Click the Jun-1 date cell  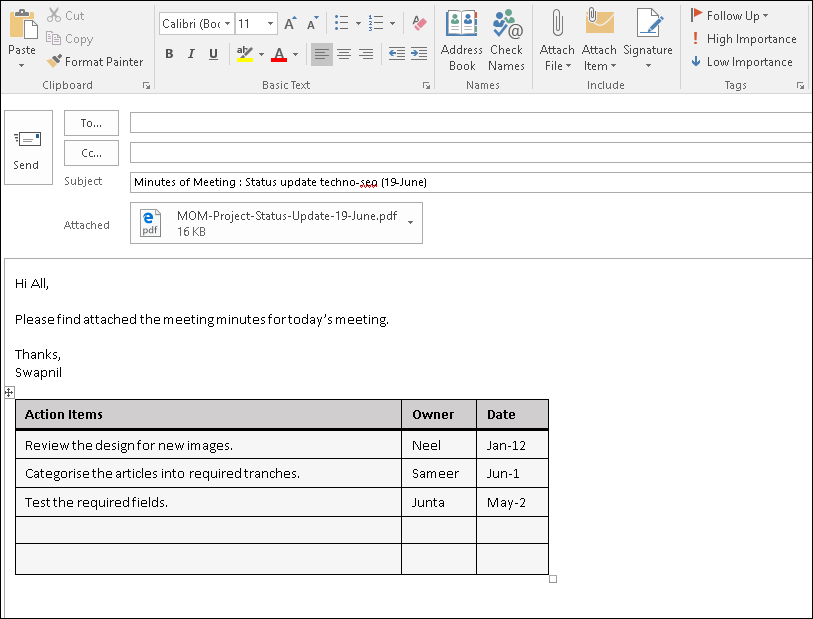(x=512, y=473)
